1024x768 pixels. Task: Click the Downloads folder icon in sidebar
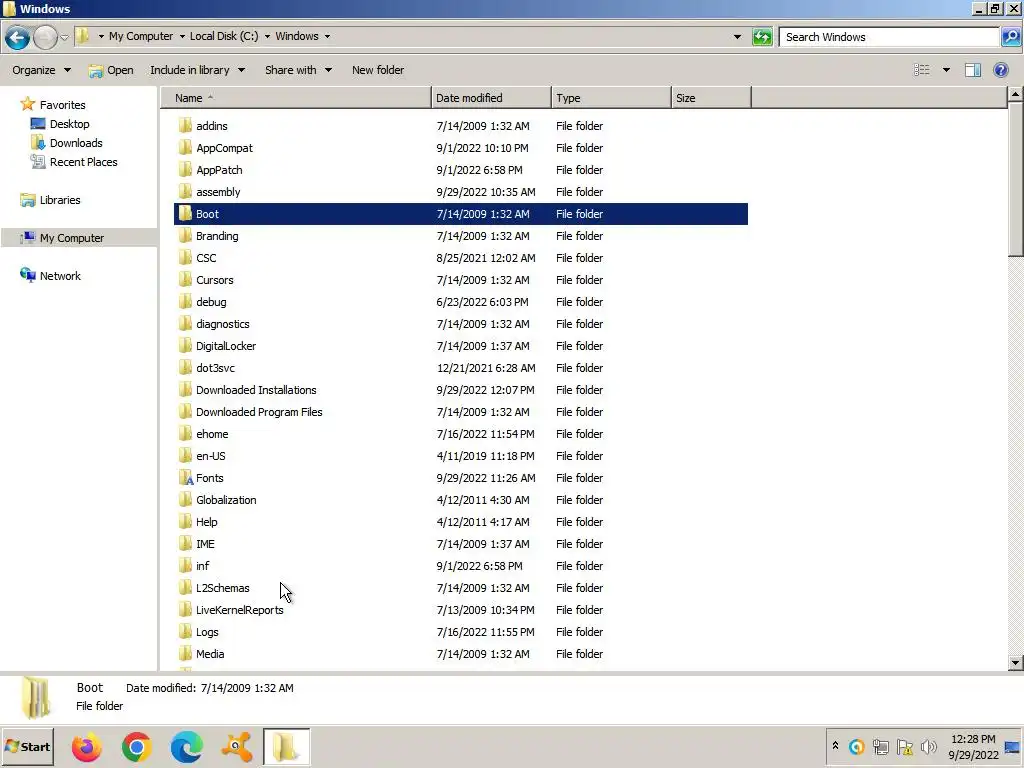(38, 142)
